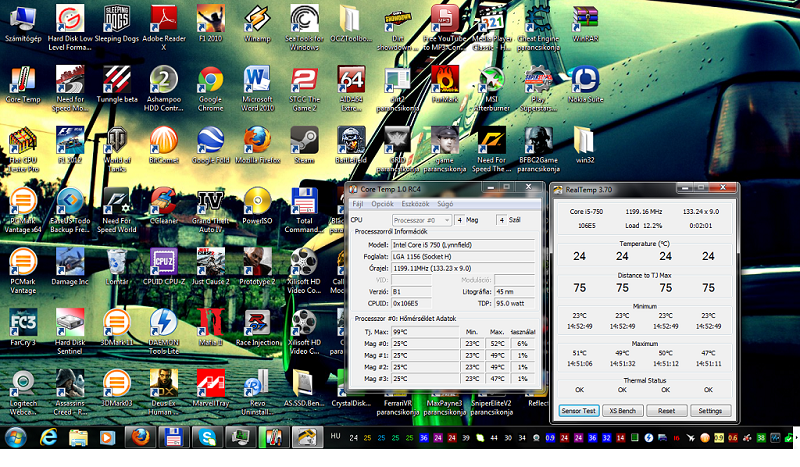Click the HU language indicator
Image resolution: width=800 pixels, height=467 pixels.
coord(335,436)
